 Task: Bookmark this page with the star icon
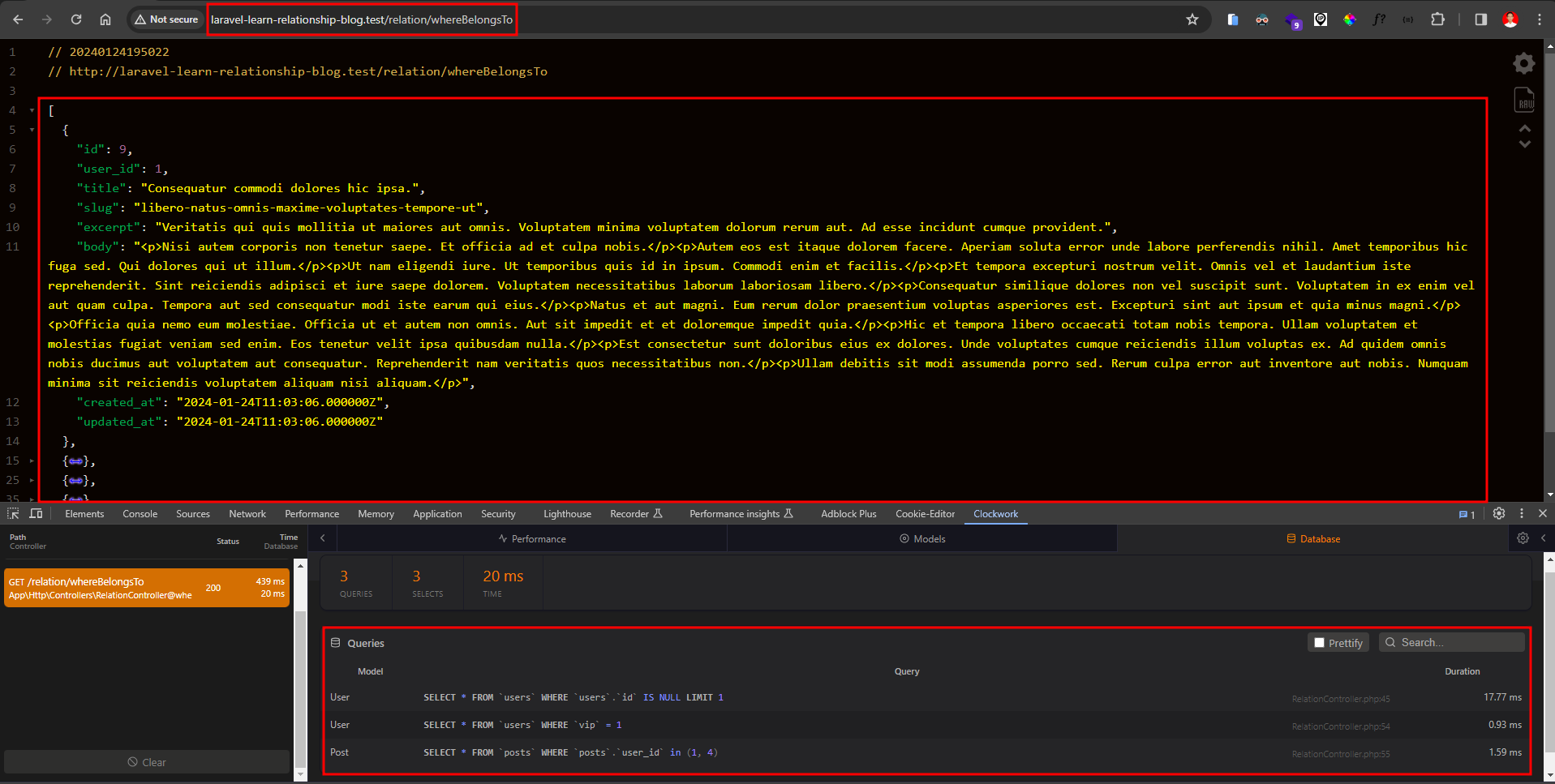(1192, 19)
